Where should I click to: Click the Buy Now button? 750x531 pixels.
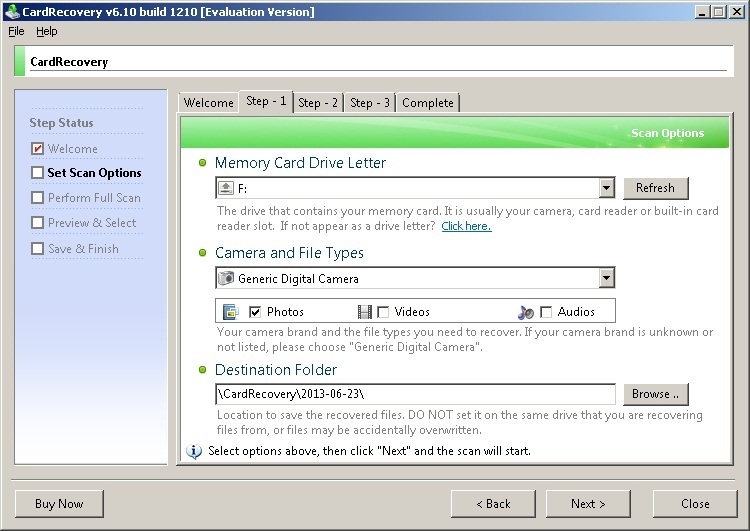pos(59,504)
